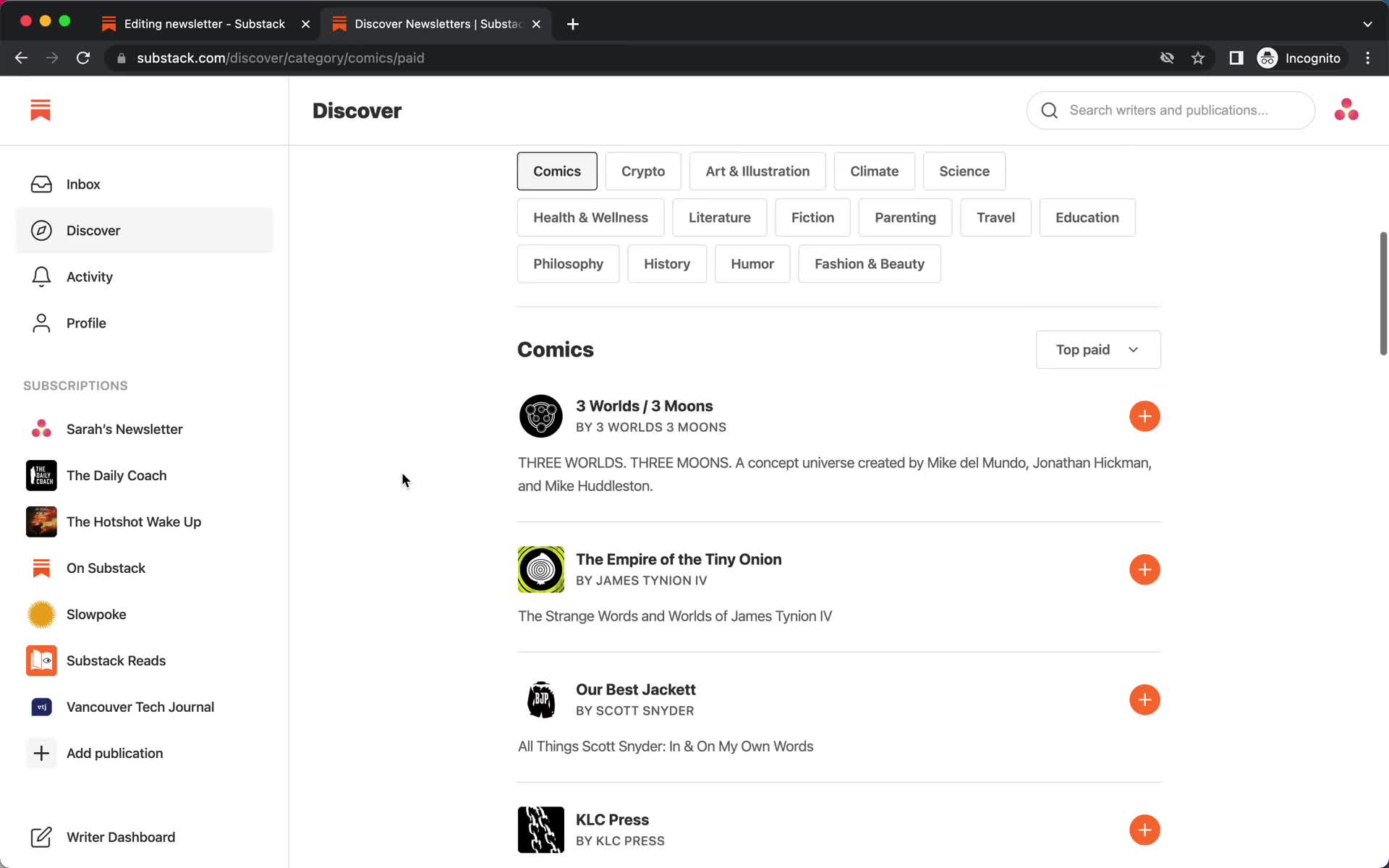Subscribe to 3 Worlds / 3 Moons
The width and height of the screenshot is (1389, 868).
coord(1144,416)
